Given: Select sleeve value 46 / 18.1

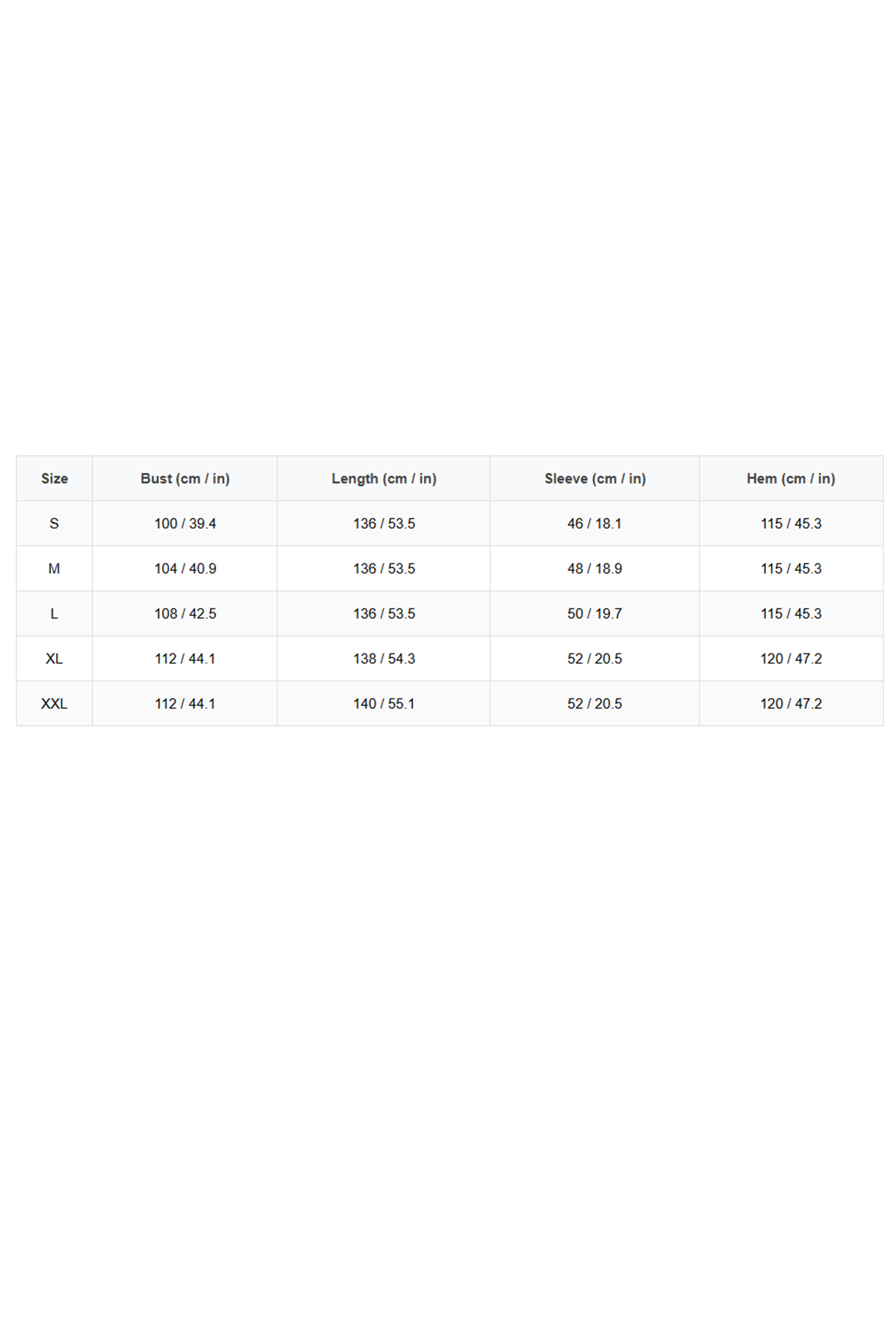Looking at the screenshot, I should (x=594, y=523).
